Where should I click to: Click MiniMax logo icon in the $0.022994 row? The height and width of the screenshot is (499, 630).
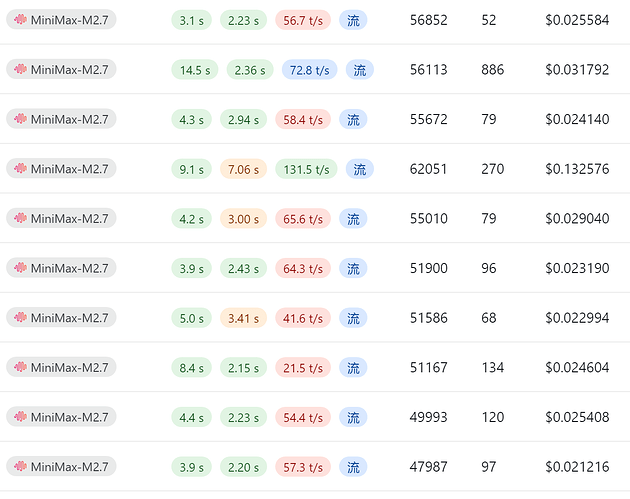[20, 317]
